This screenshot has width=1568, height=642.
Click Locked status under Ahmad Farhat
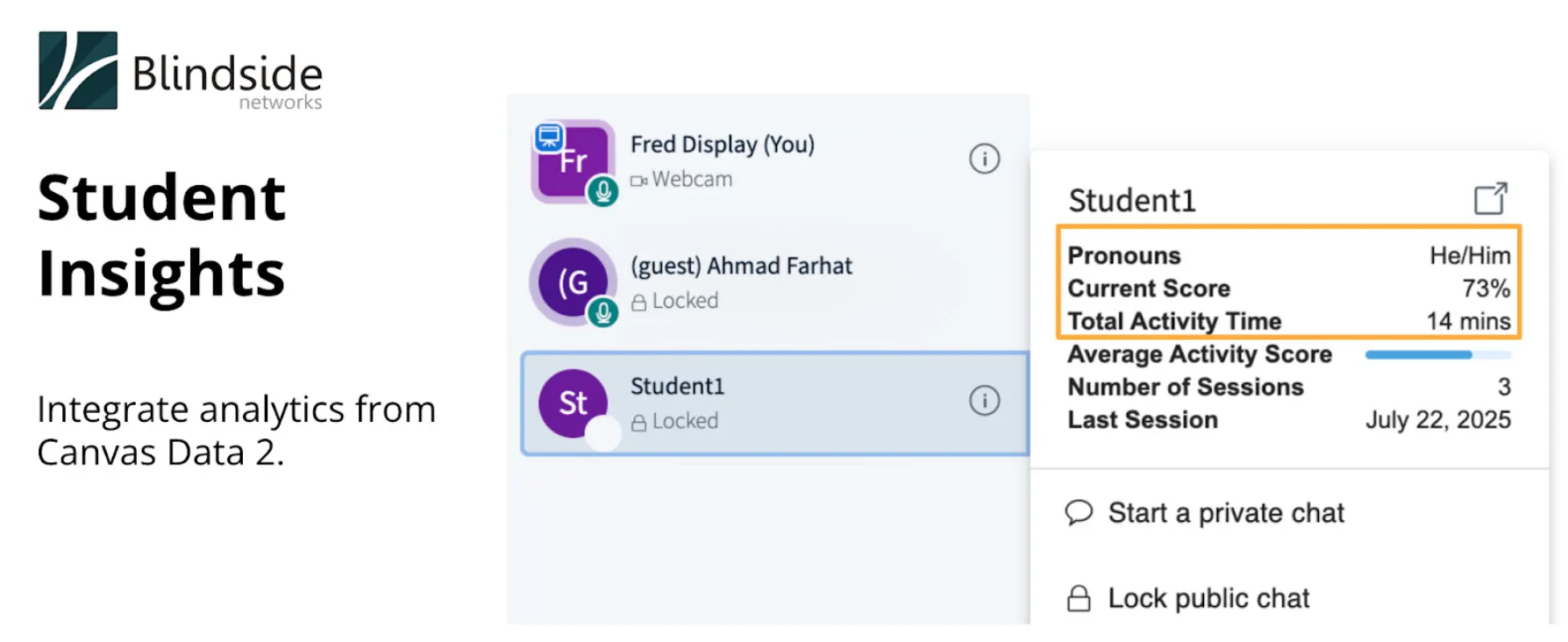tap(685, 301)
